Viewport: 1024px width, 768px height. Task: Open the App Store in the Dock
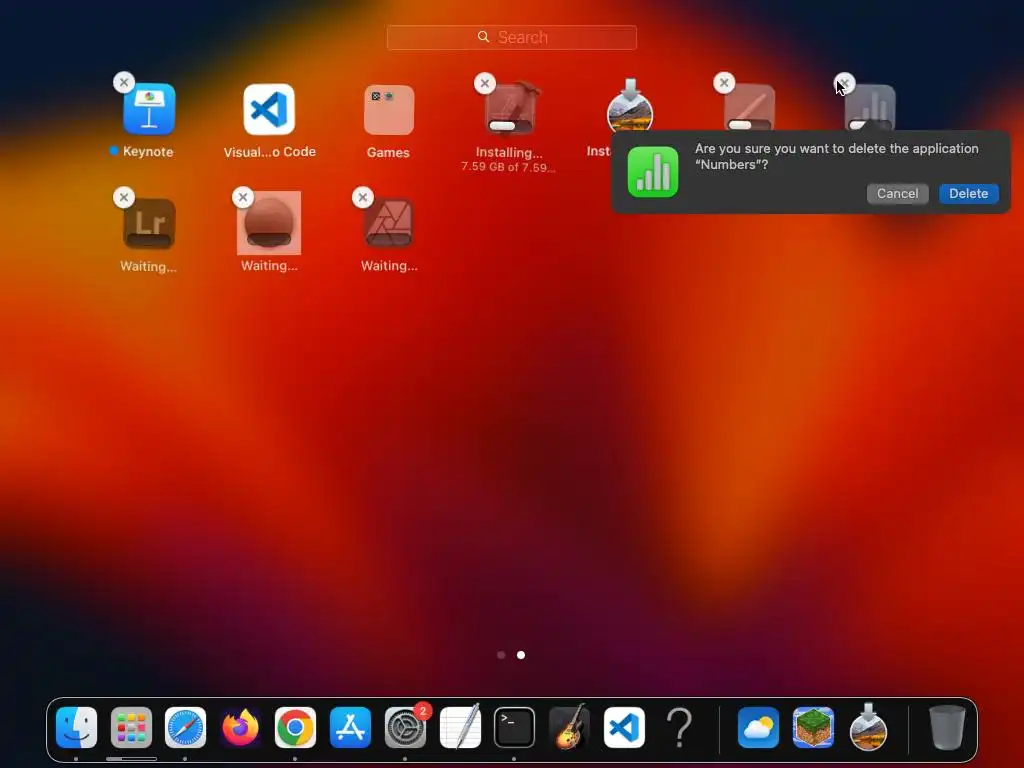coord(350,727)
